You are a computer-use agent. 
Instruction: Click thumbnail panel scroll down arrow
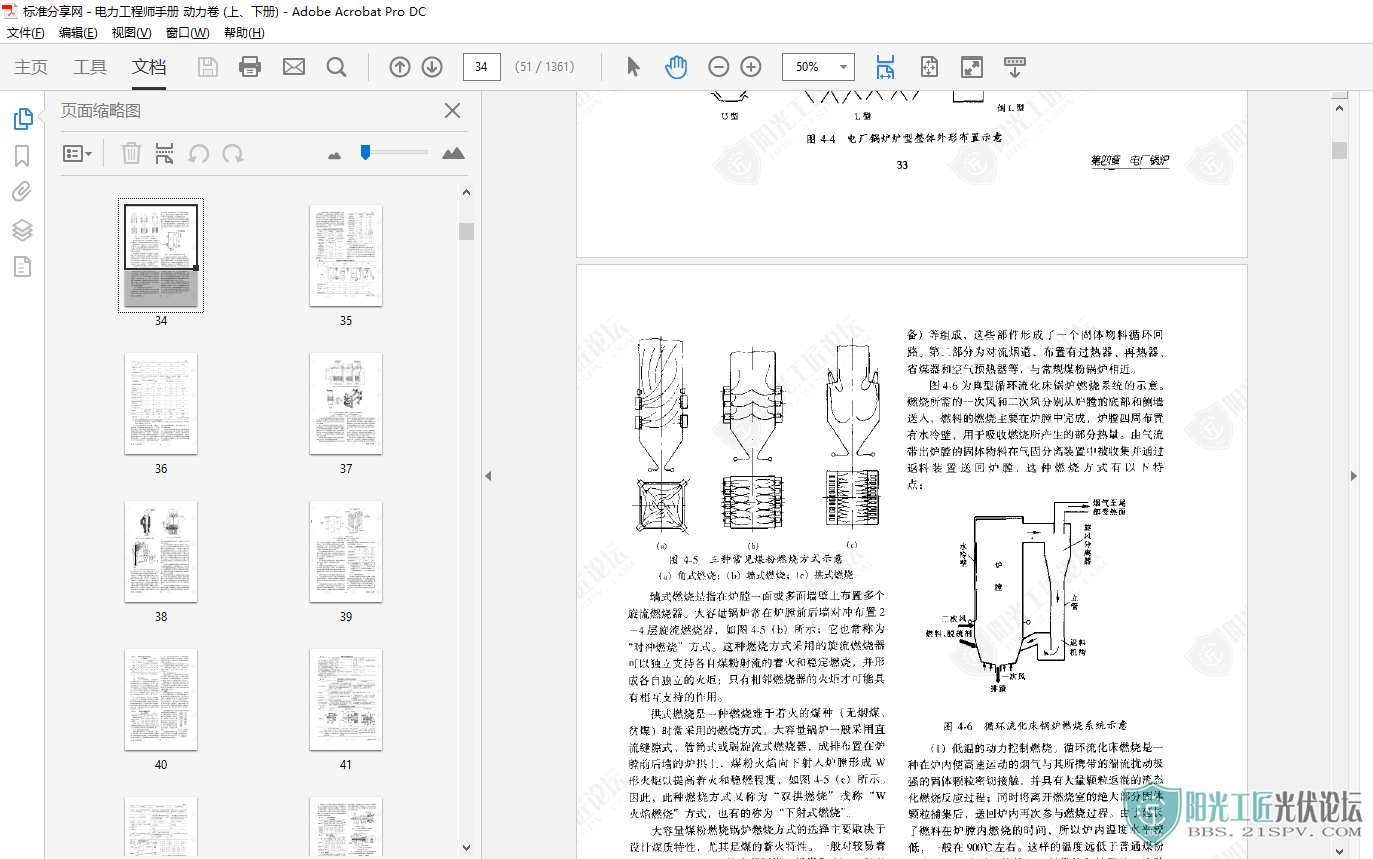point(466,848)
